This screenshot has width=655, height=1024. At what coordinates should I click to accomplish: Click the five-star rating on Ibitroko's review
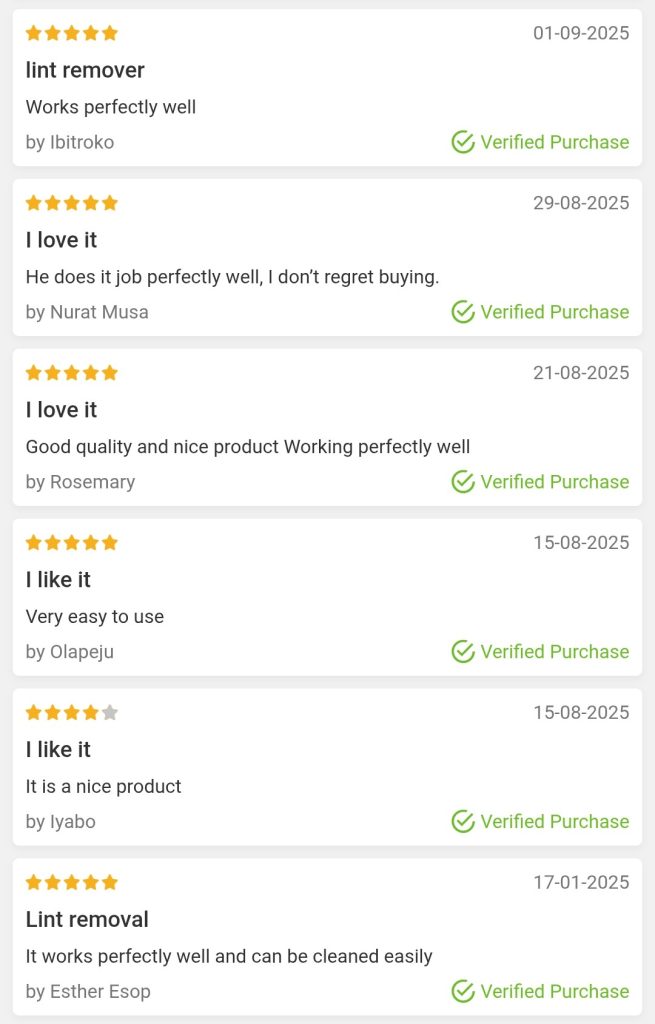coord(72,33)
